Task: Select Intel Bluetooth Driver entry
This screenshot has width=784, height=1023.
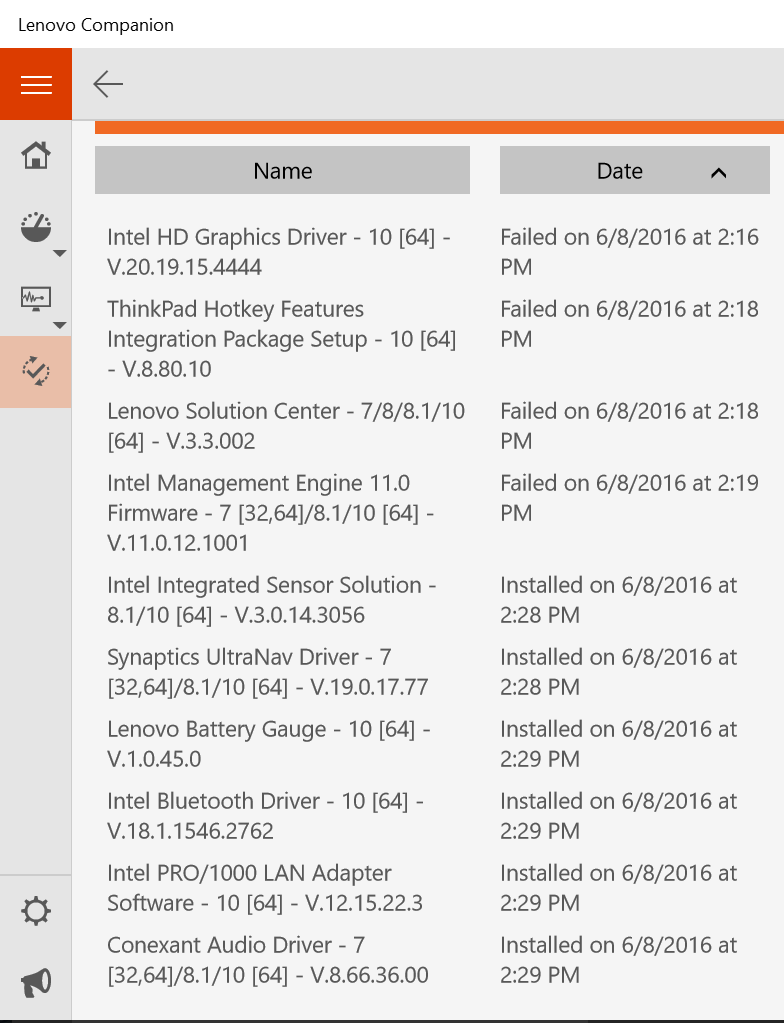Action: [265, 816]
